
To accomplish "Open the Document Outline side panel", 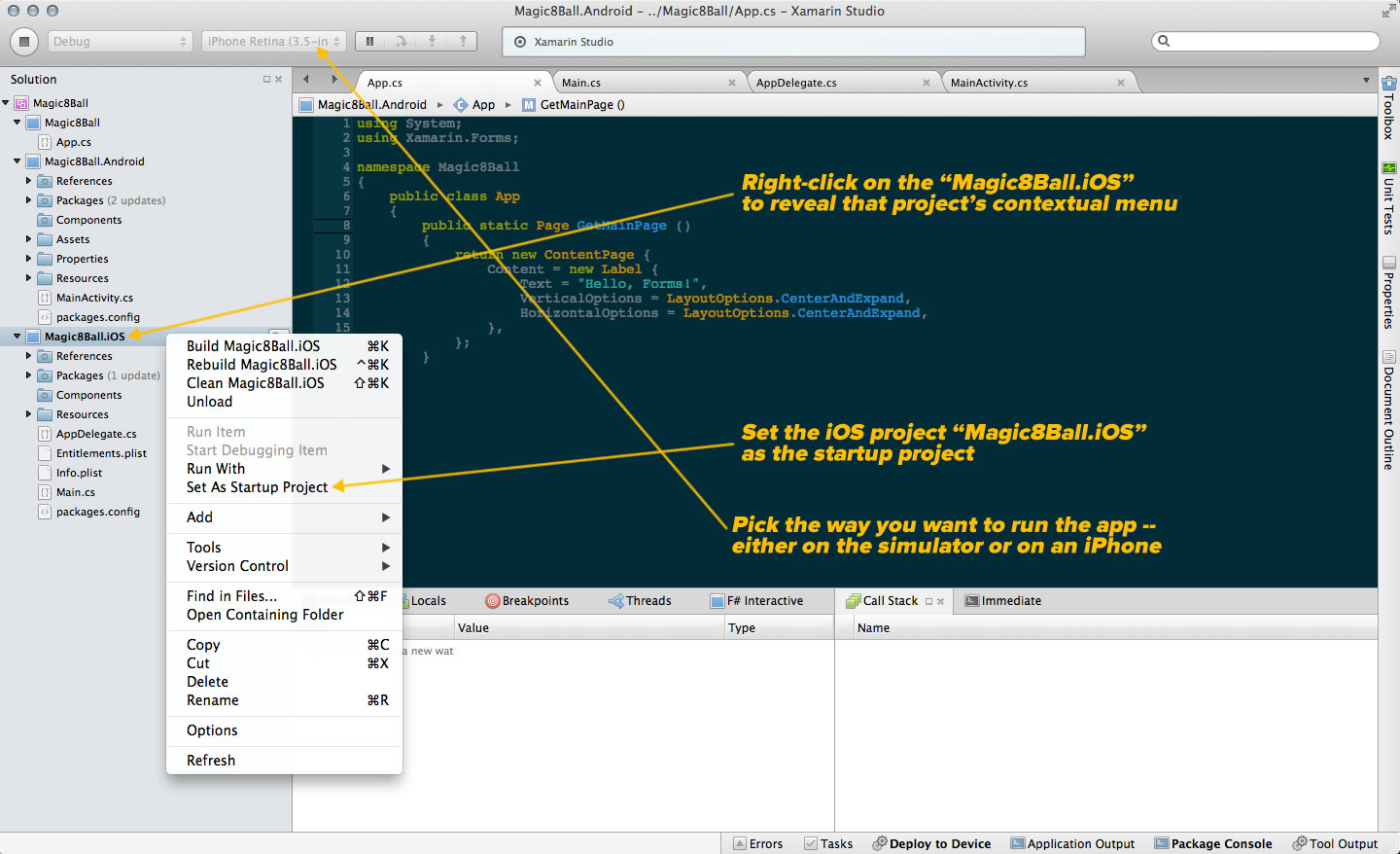I will click(x=1388, y=410).
